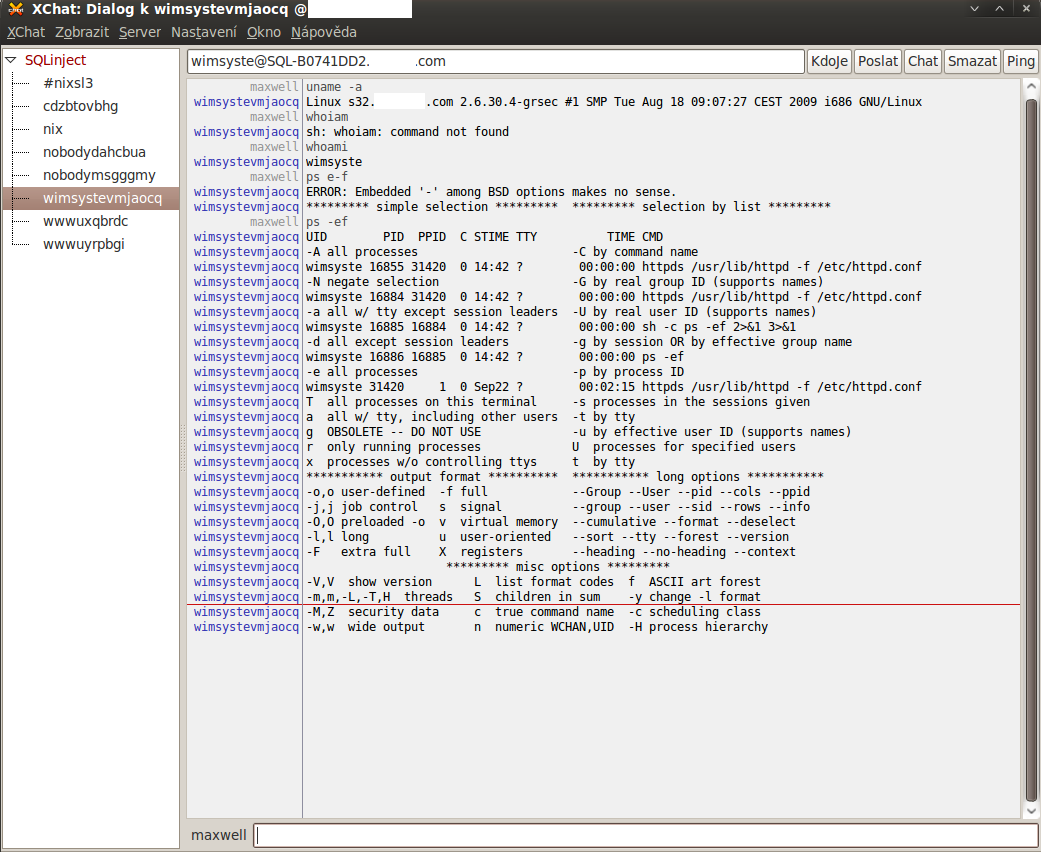Click the ERROR Embedded '-' message line
Image resolution: width=1041 pixels, height=852 pixels.
coord(491,192)
